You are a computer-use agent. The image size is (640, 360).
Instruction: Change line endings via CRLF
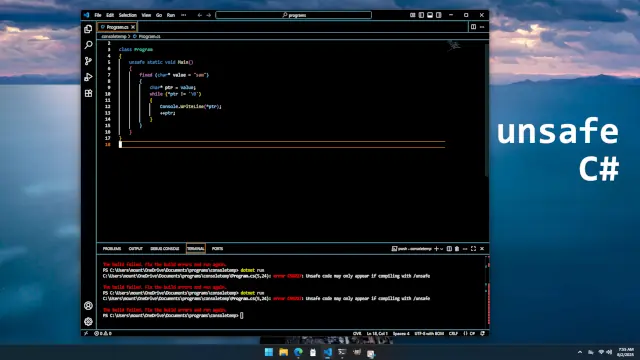453,333
